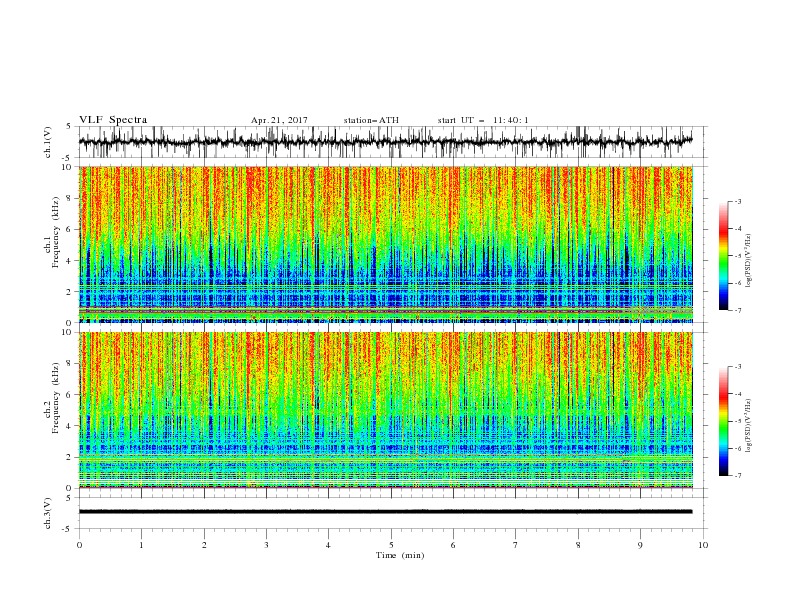Click the "start UT = 11:40:1" text
The image size is (792, 612).
pyautogui.click(x=483, y=120)
